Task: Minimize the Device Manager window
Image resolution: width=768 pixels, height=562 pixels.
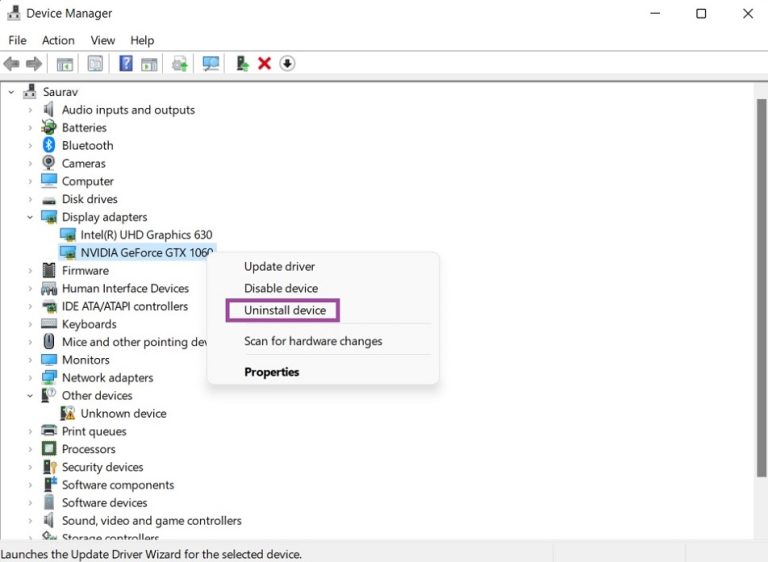Action: (x=655, y=13)
